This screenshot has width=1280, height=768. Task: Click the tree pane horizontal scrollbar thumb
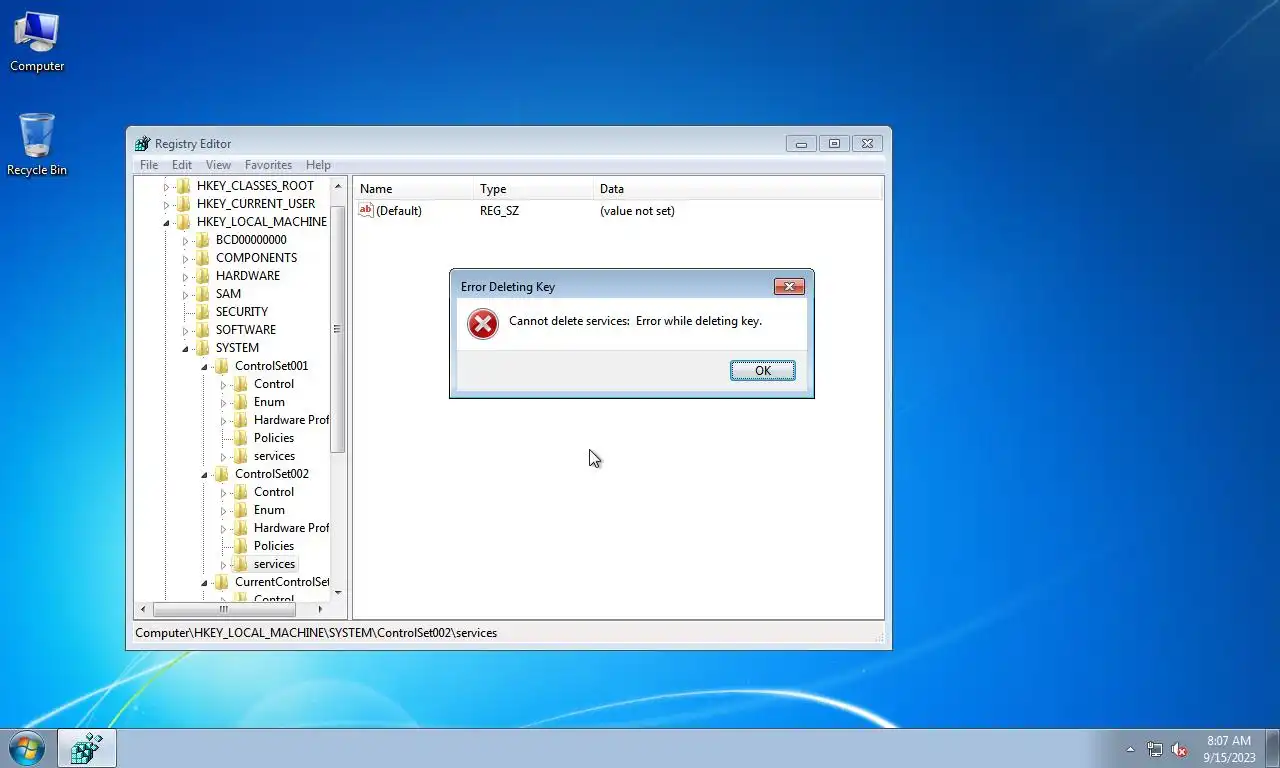[224, 608]
